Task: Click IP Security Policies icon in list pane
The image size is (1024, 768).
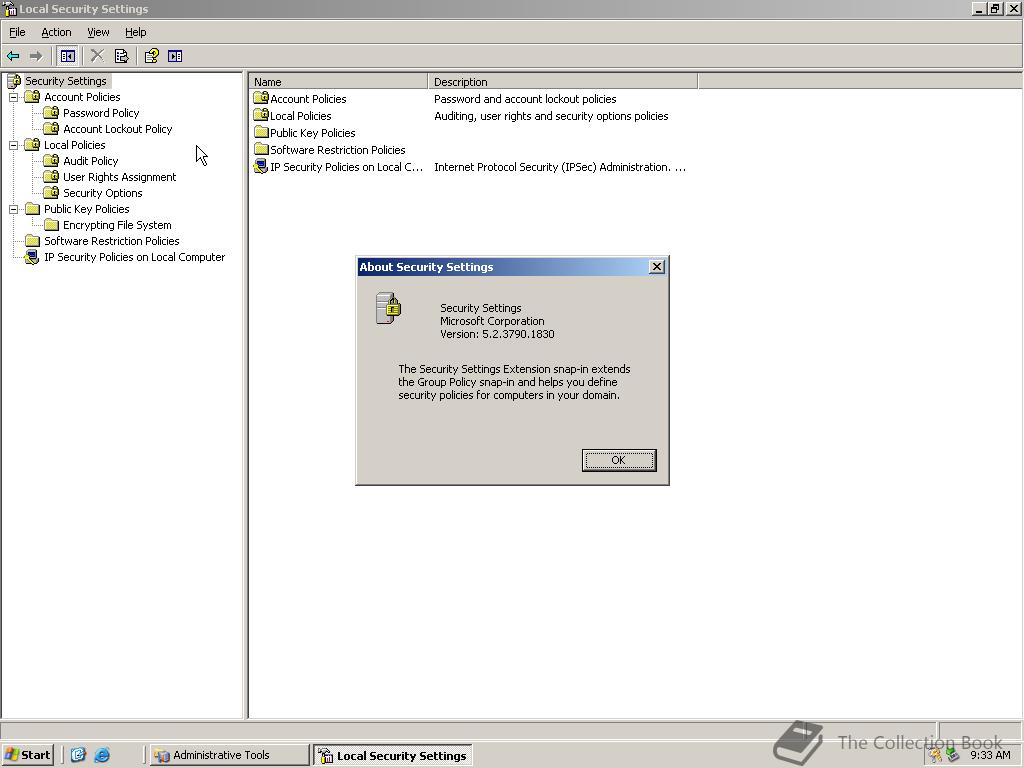Action: pyautogui.click(x=261, y=167)
